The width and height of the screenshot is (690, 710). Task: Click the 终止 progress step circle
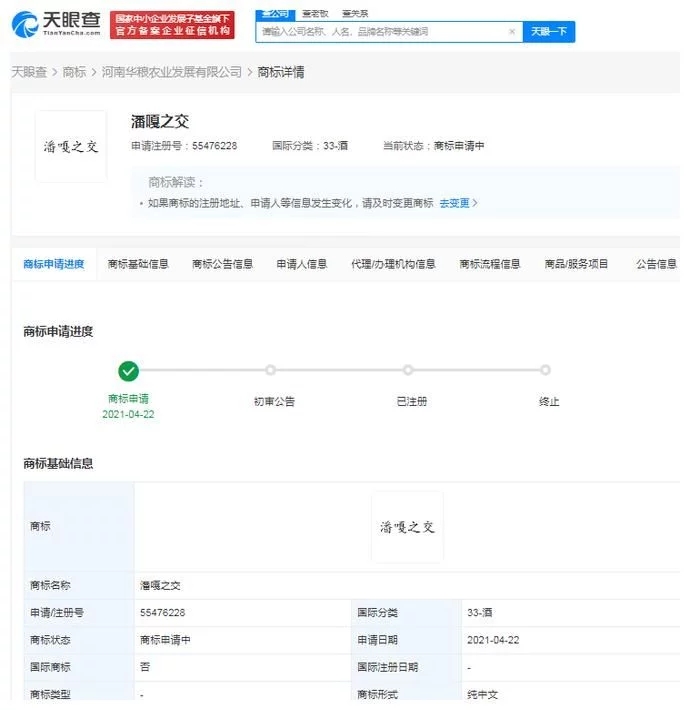click(546, 370)
